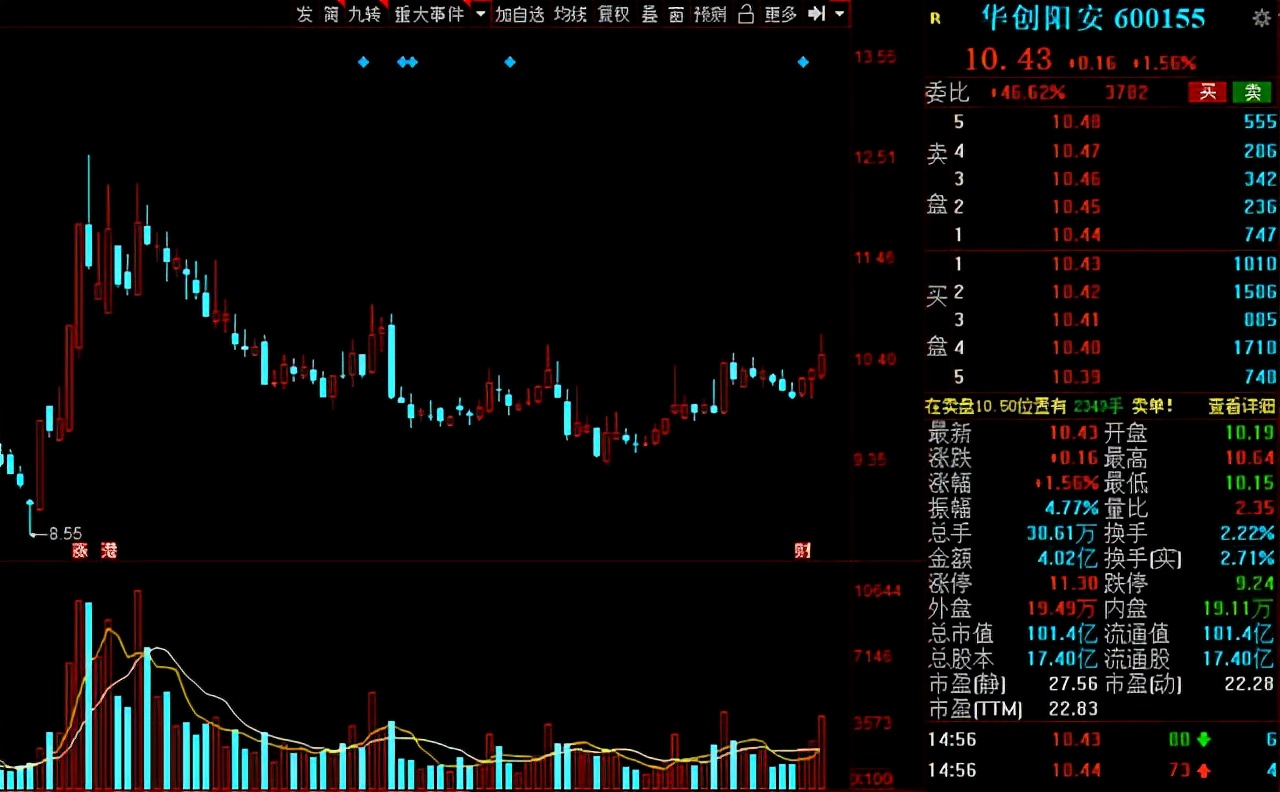This screenshot has height=792, width=1280.
Task: Click the lock icon in chart toolbar
Action: coord(745,14)
